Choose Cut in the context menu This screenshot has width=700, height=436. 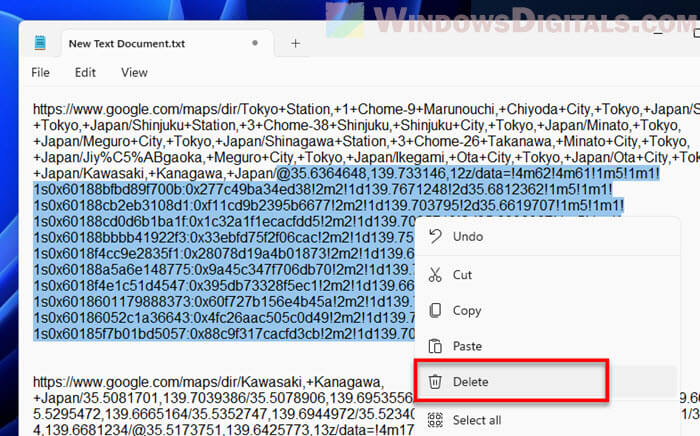click(547, 275)
